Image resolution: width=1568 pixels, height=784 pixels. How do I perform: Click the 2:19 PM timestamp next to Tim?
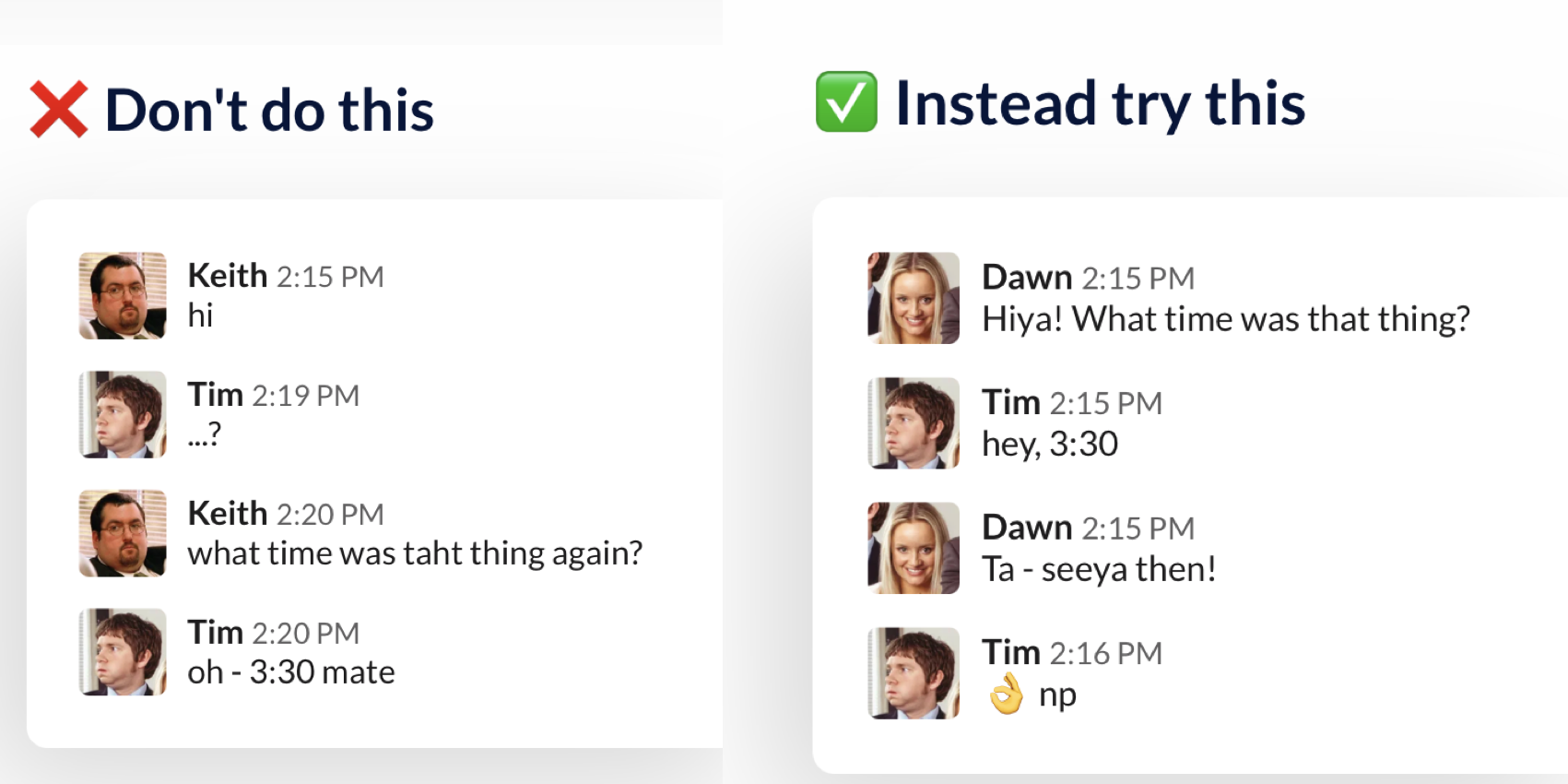(x=306, y=395)
